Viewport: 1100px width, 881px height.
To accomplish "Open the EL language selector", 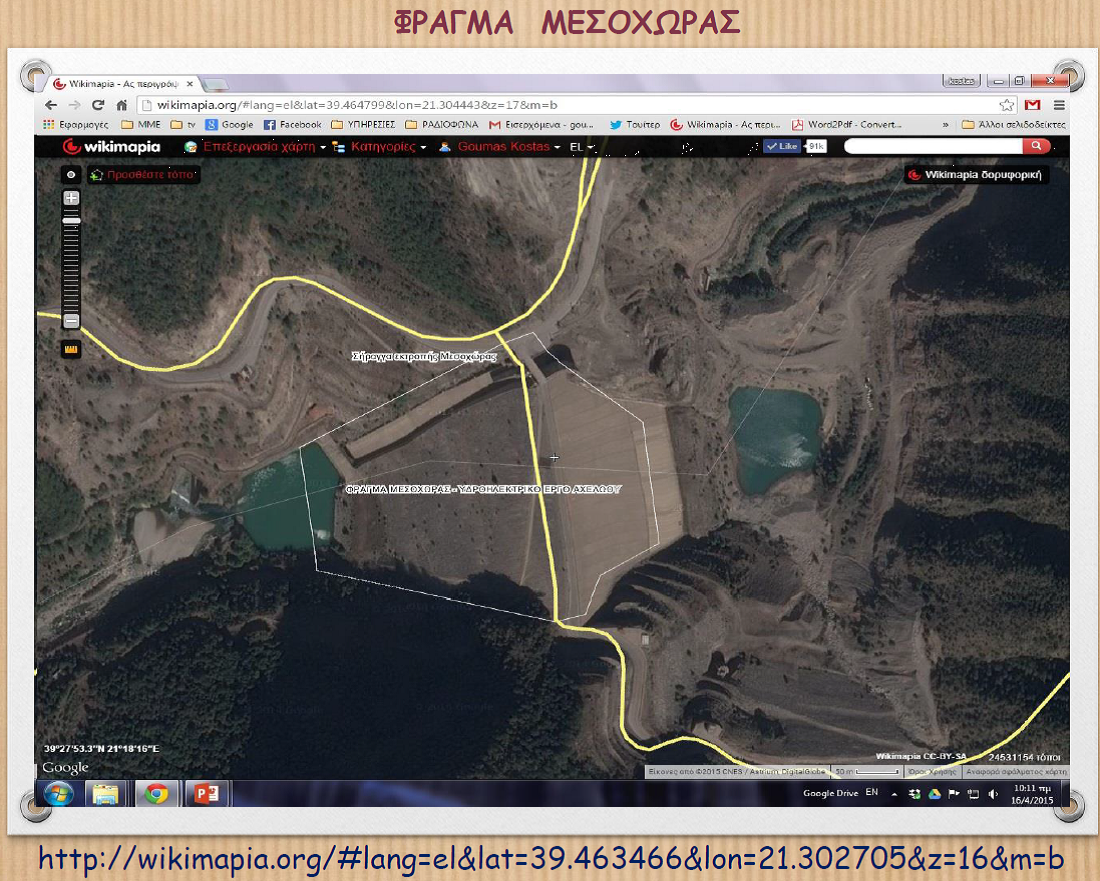I will [x=581, y=147].
